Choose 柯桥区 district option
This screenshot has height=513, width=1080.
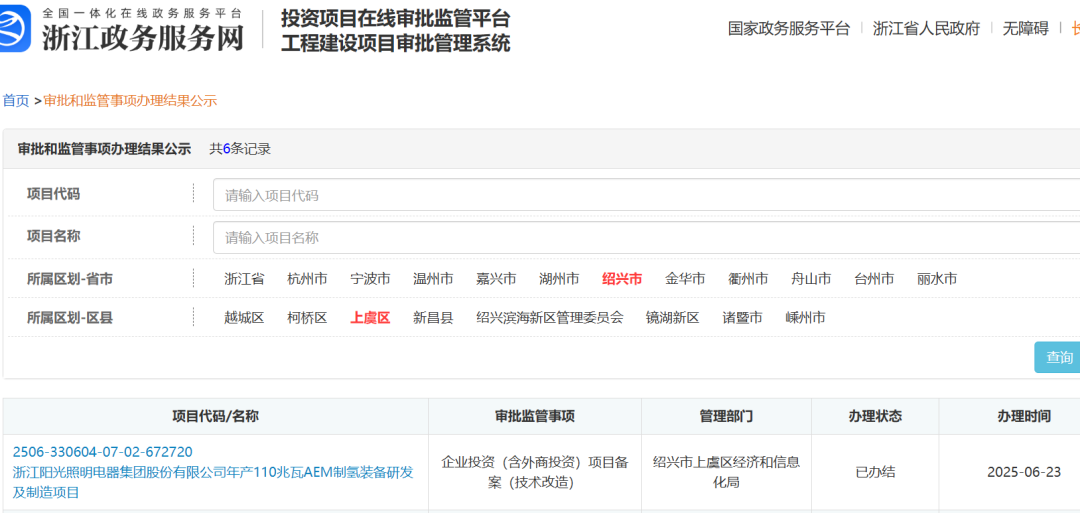pos(307,318)
